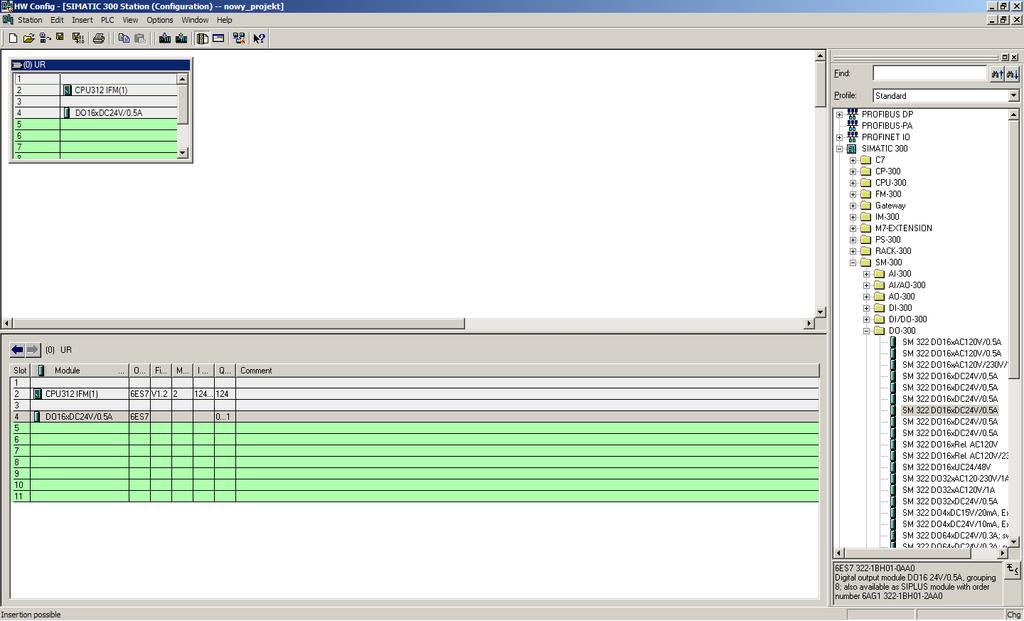The width and height of the screenshot is (1024, 621).
Task: Open the View menu
Action: (130, 20)
